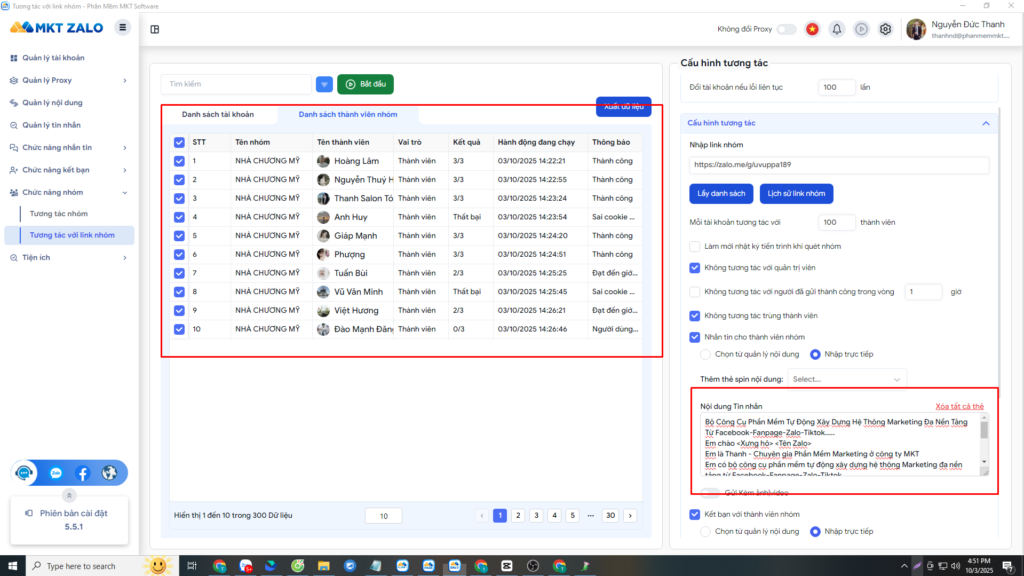Viewport: 1024px width, 576px height.
Task: Select Chọn từ quản lý nội dung under Nhắn tin
Action: point(705,355)
